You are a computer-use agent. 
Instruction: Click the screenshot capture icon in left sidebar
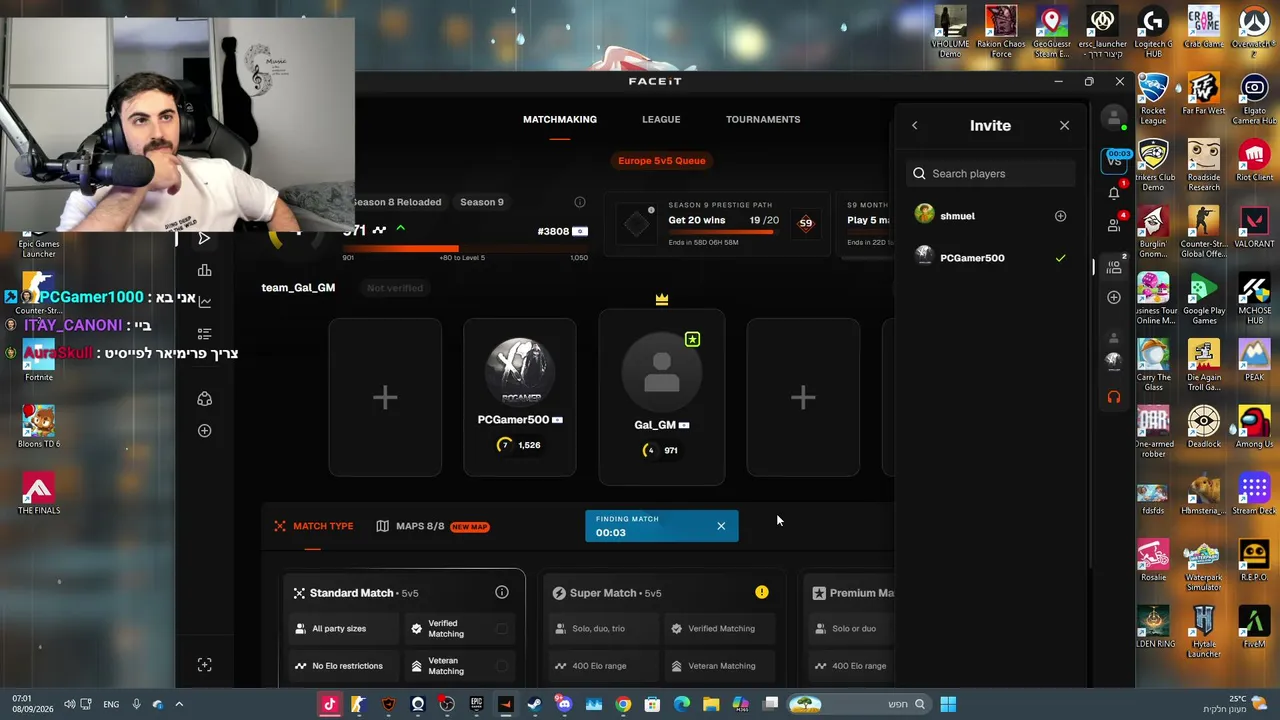(x=204, y=665)
